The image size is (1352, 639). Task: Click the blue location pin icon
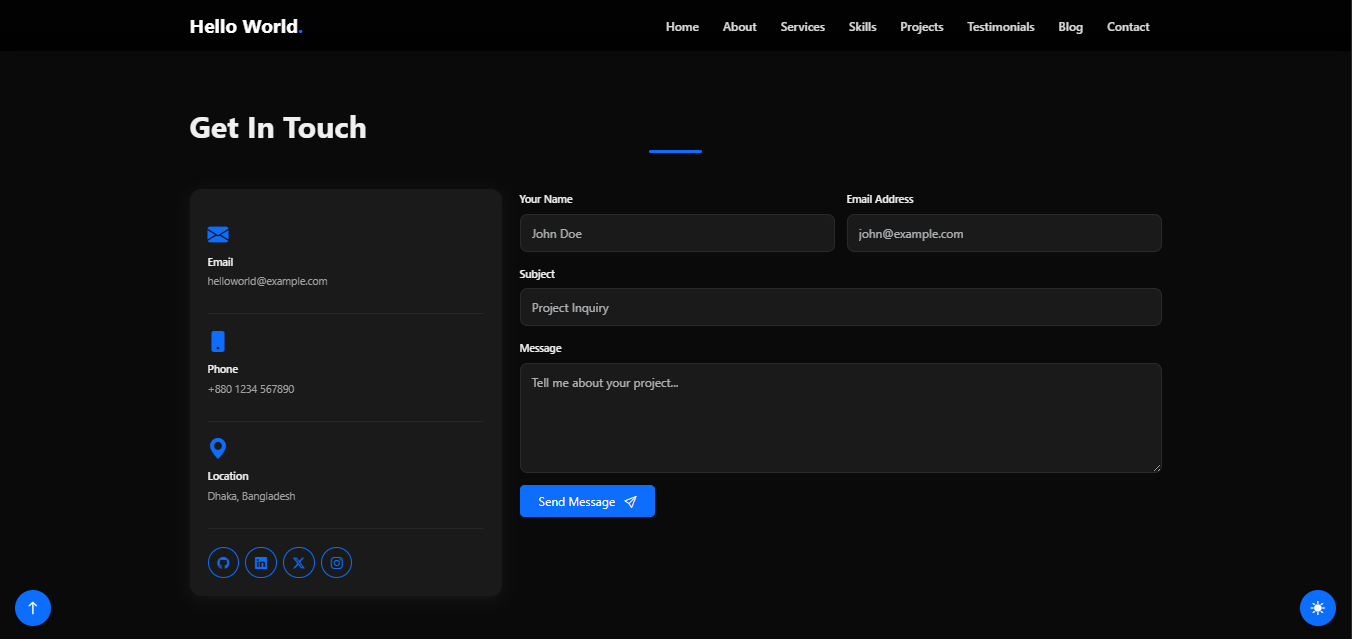[218, 448]
